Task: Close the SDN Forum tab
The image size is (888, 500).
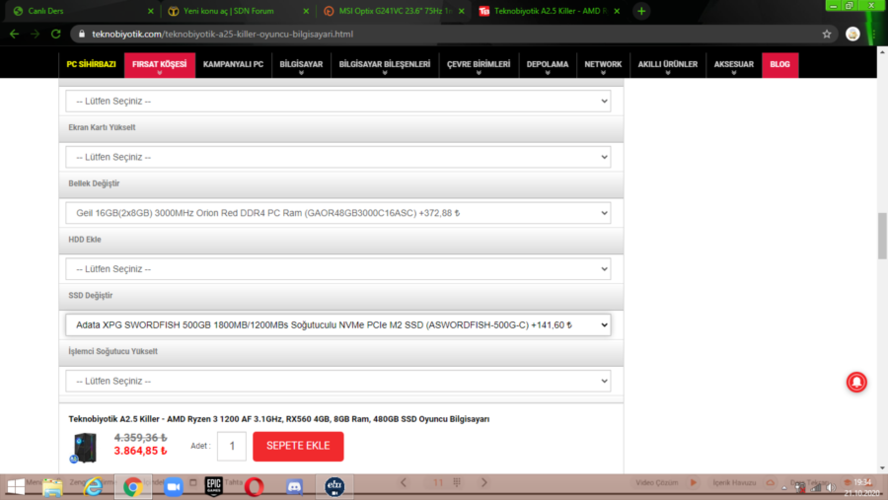Action: coord(306,11)
